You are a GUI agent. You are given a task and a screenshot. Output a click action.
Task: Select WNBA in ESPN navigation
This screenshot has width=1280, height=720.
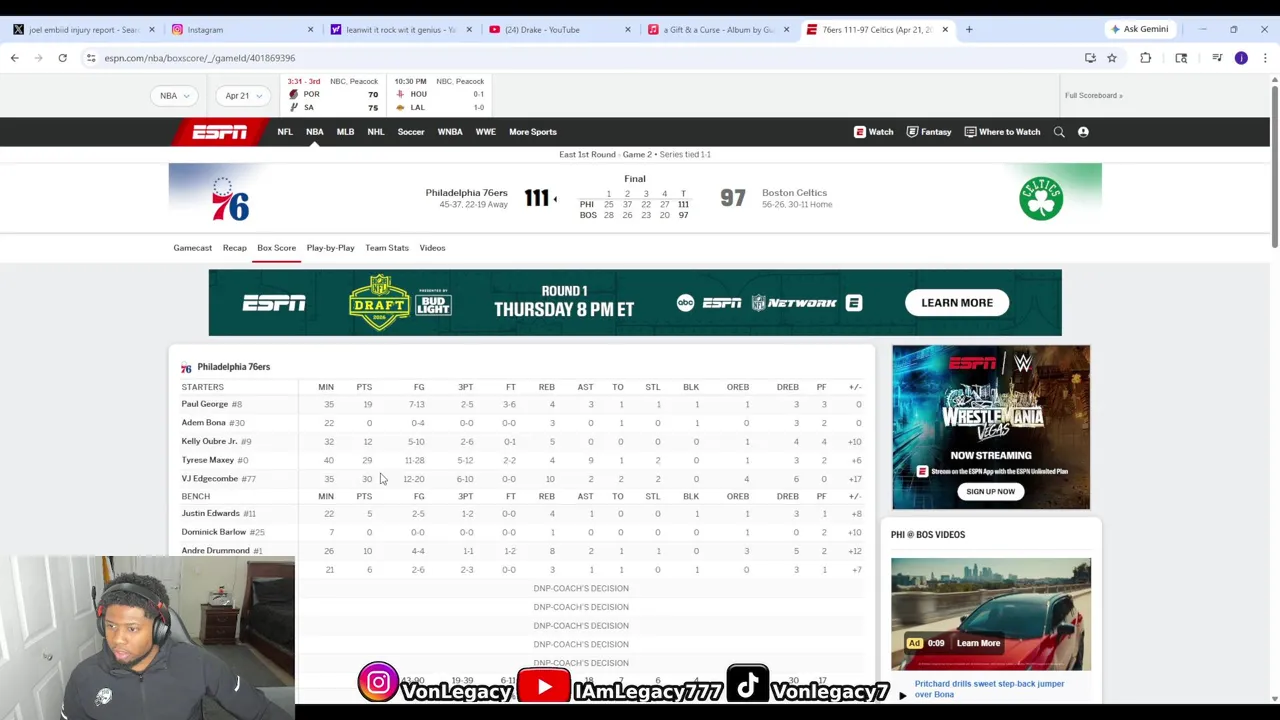coord(450,132)
